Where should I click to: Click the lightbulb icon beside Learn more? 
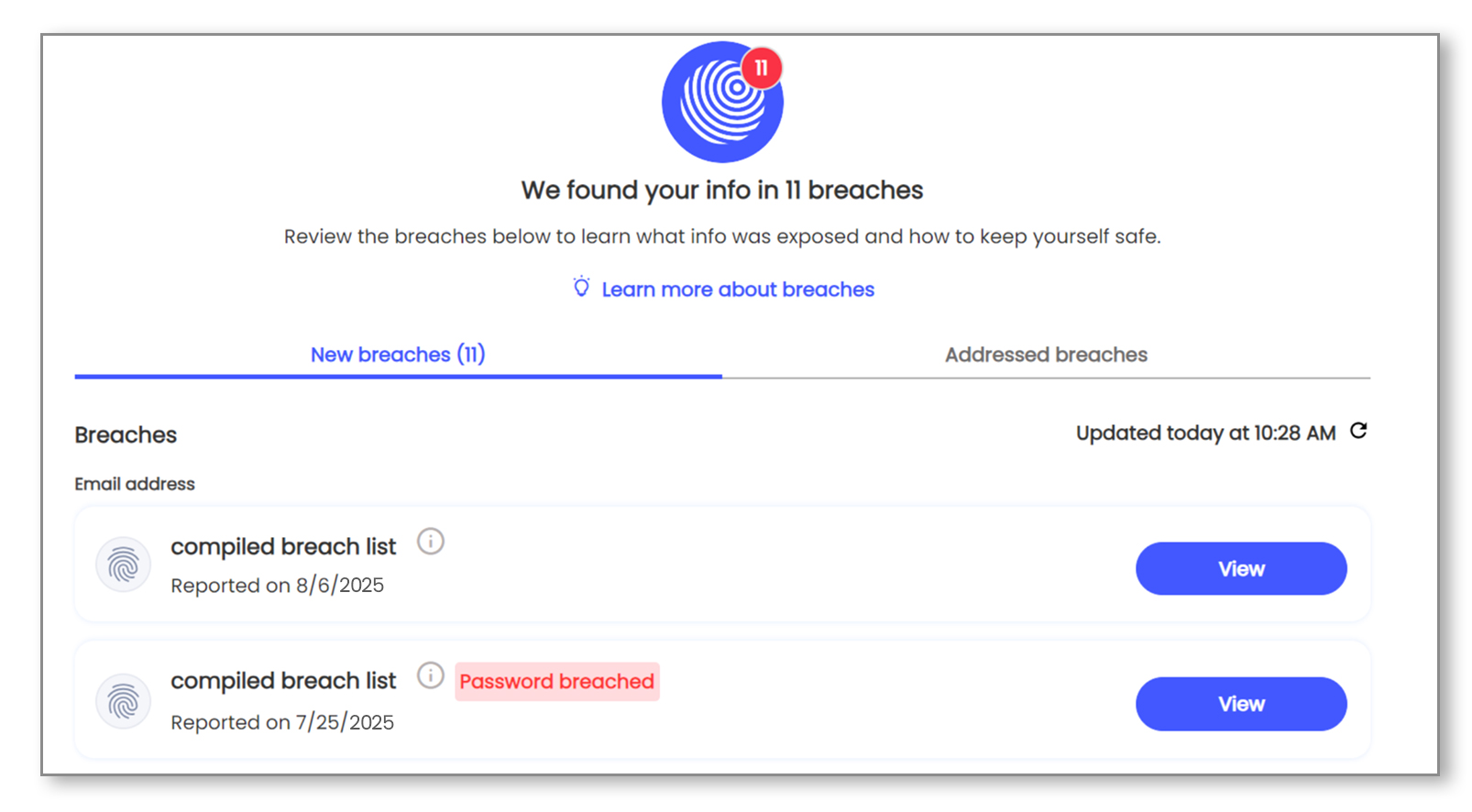(581, 288)
